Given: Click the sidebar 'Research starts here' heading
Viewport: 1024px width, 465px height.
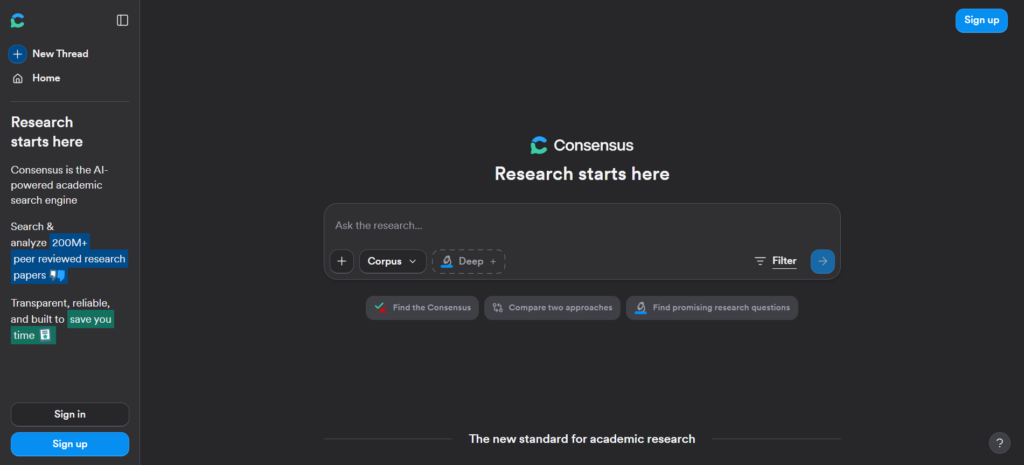Looking at the screenshot, I should [x=47, y=132].
